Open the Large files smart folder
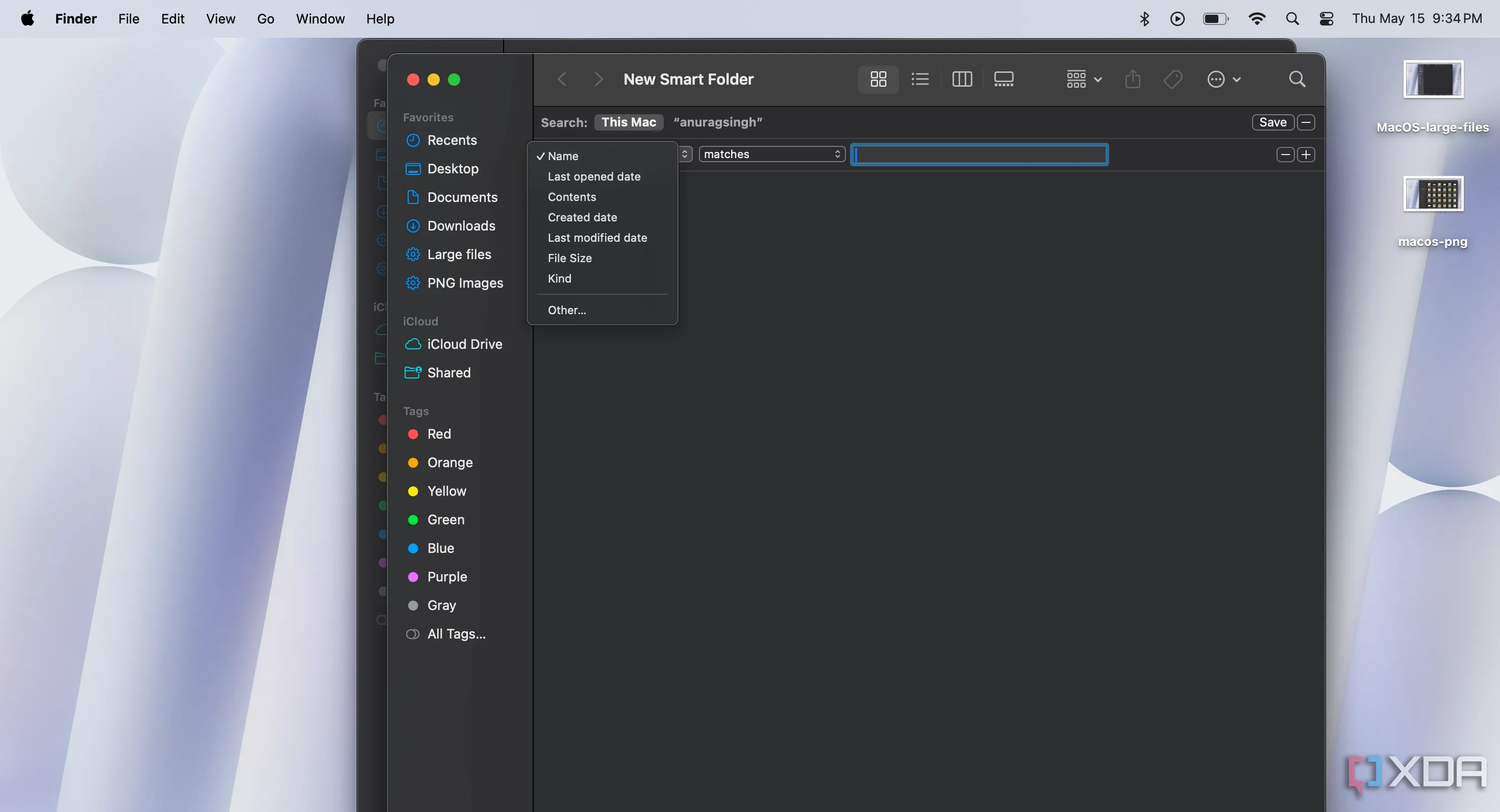Image resolution: width=1500 pixels, height=812 pixels. (459, 255)
